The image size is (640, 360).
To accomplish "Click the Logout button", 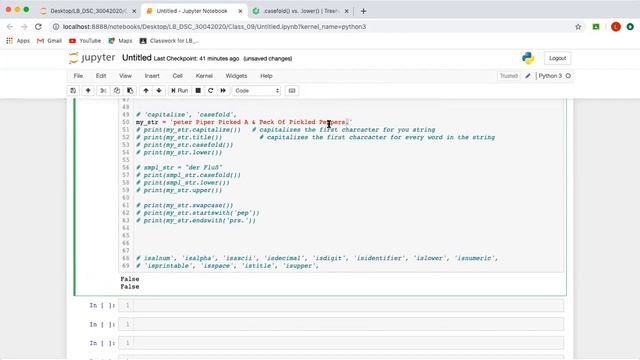I will coord(557,58).
